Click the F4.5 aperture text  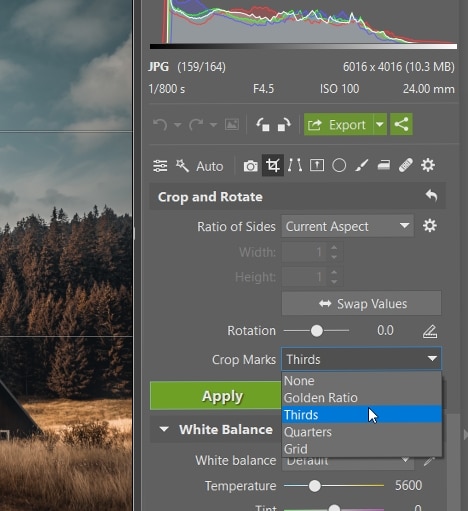(263, 89)
